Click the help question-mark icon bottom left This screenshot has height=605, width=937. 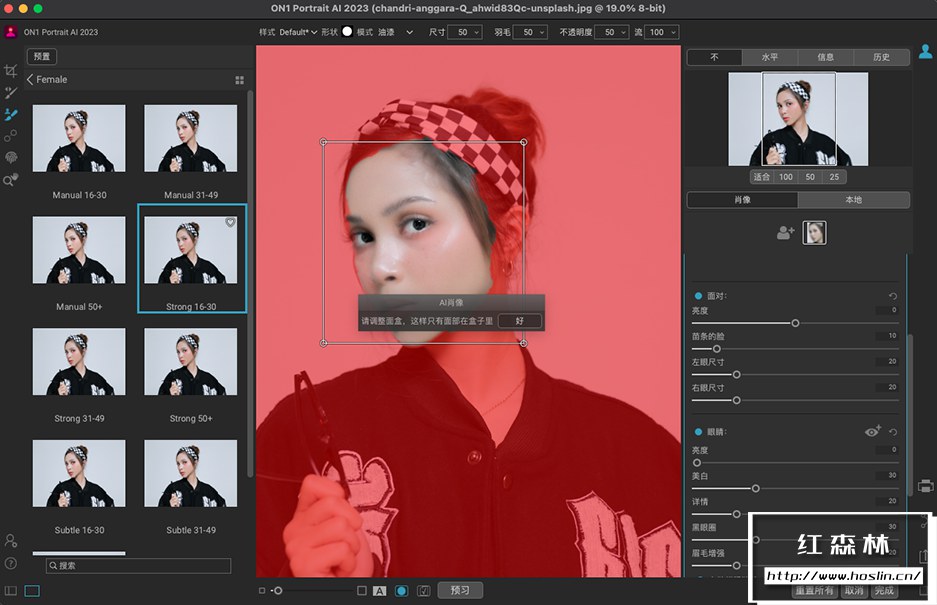click(x=12, y=563)
